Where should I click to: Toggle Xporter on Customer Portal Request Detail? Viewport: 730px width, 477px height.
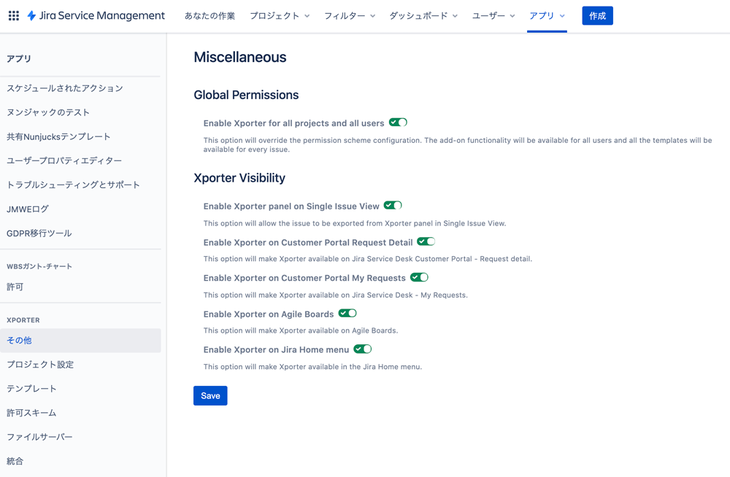tap(426, 242)
